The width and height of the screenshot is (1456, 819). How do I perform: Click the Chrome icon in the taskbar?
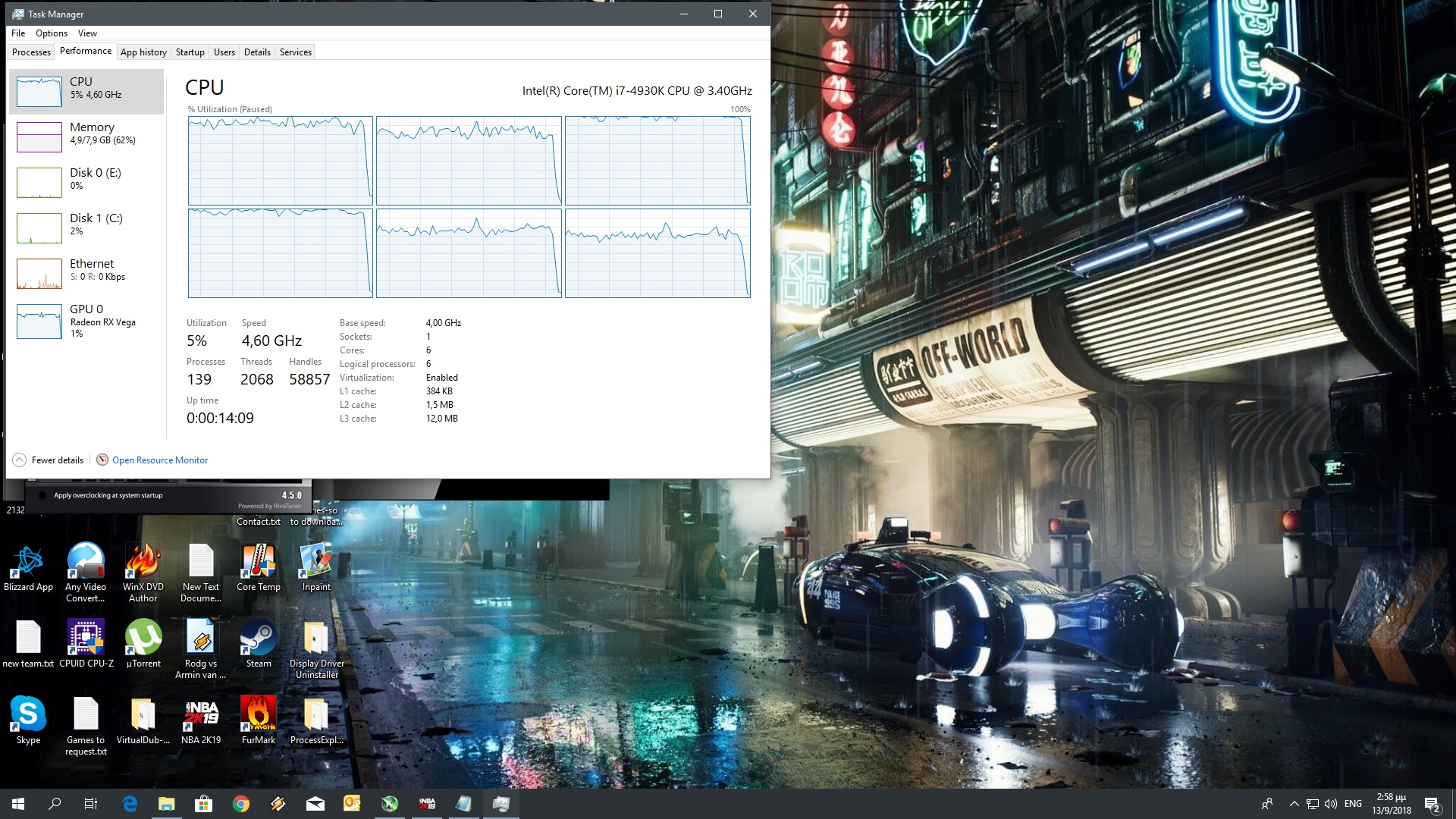pos(241,804)
